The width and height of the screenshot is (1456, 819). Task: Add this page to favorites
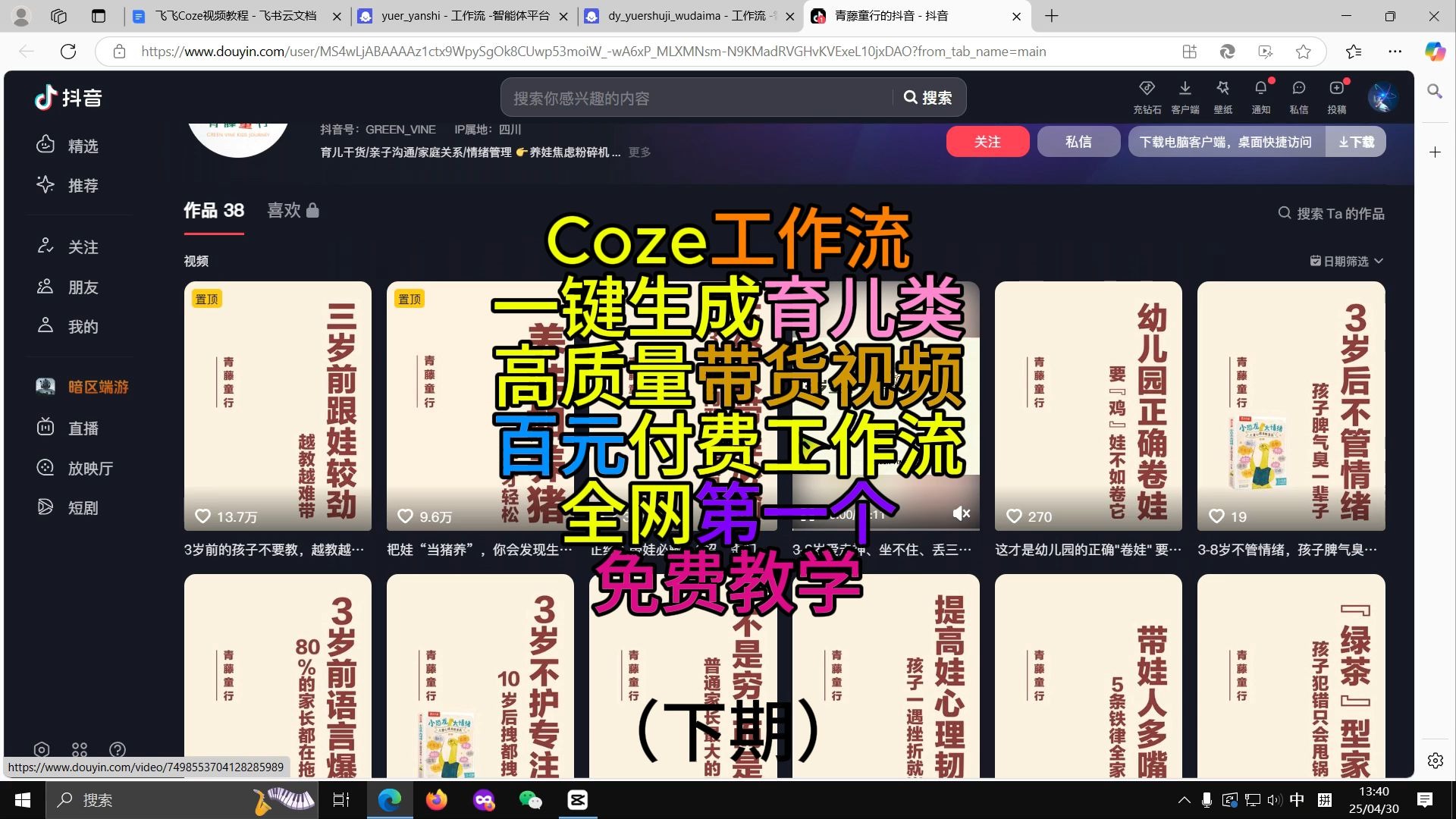(x=1303, y=52)
